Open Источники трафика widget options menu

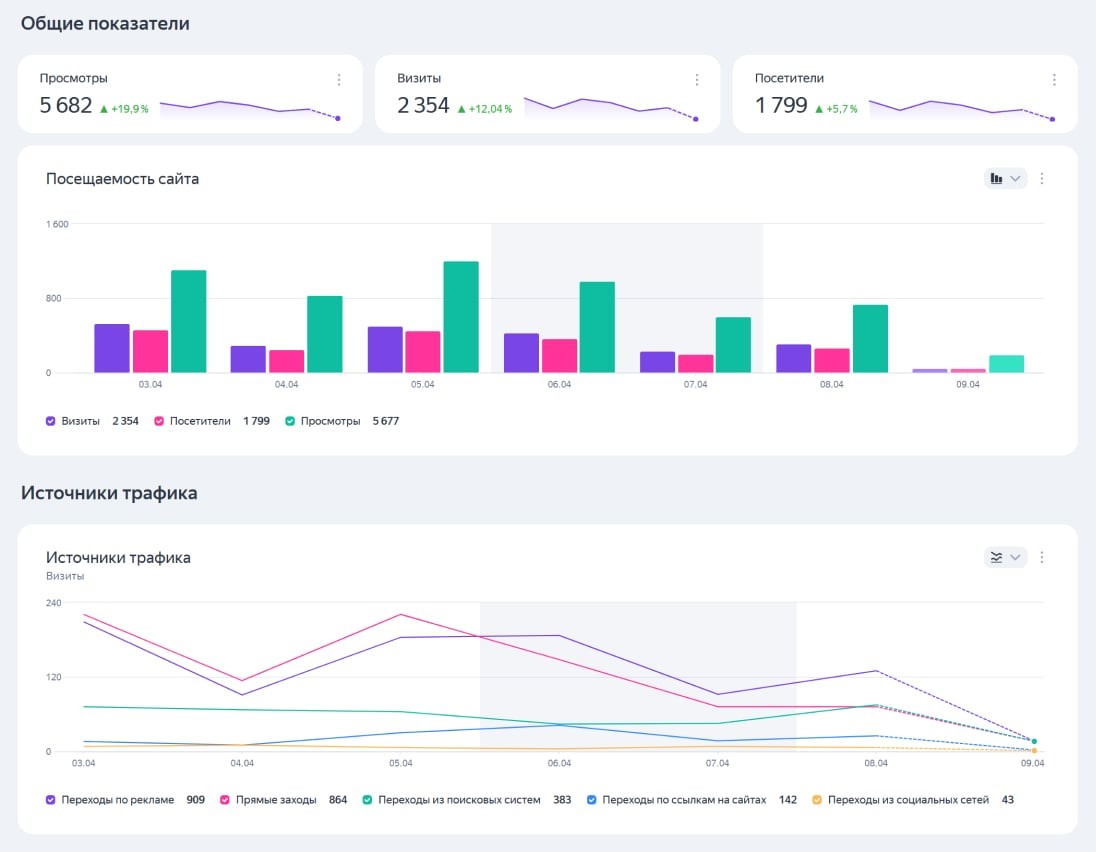(1042, 557)
